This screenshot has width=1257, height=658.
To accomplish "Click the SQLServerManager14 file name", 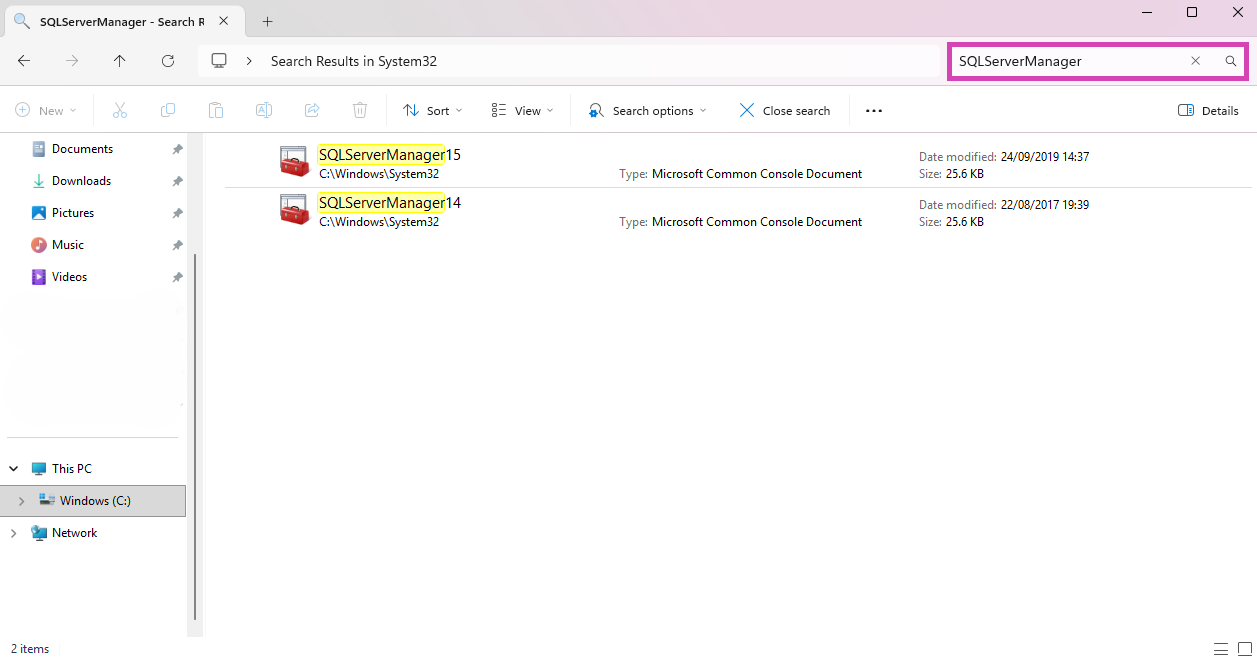I will click(x=390, y=203).
